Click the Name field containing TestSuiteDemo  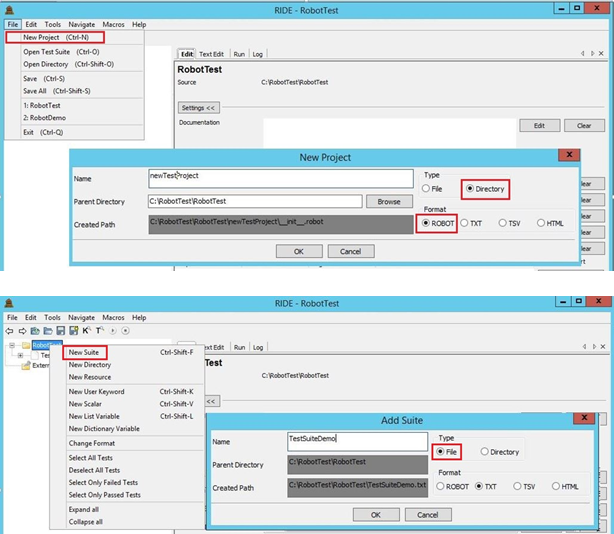point(358,442)
